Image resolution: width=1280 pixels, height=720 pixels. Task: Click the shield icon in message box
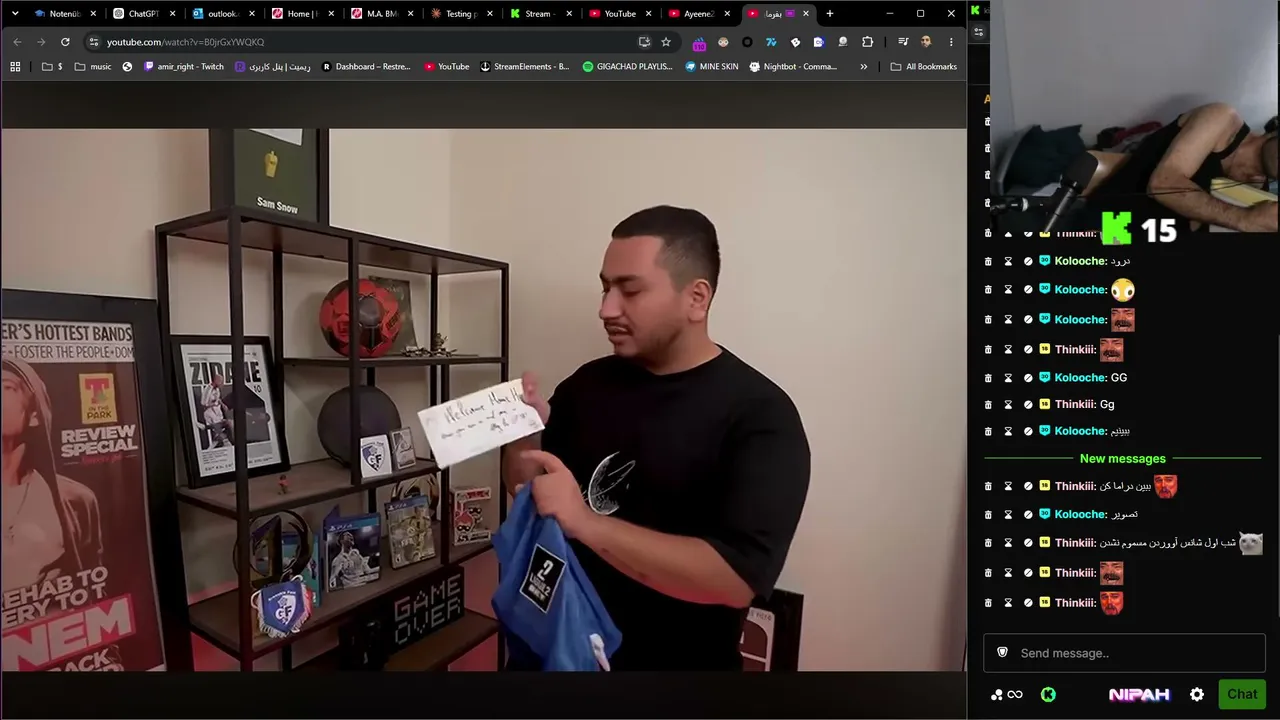1002,653
